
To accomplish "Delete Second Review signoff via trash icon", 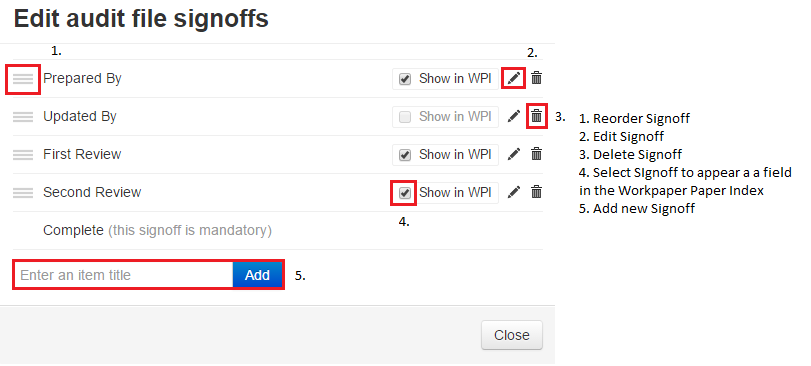I will point(537,192).
